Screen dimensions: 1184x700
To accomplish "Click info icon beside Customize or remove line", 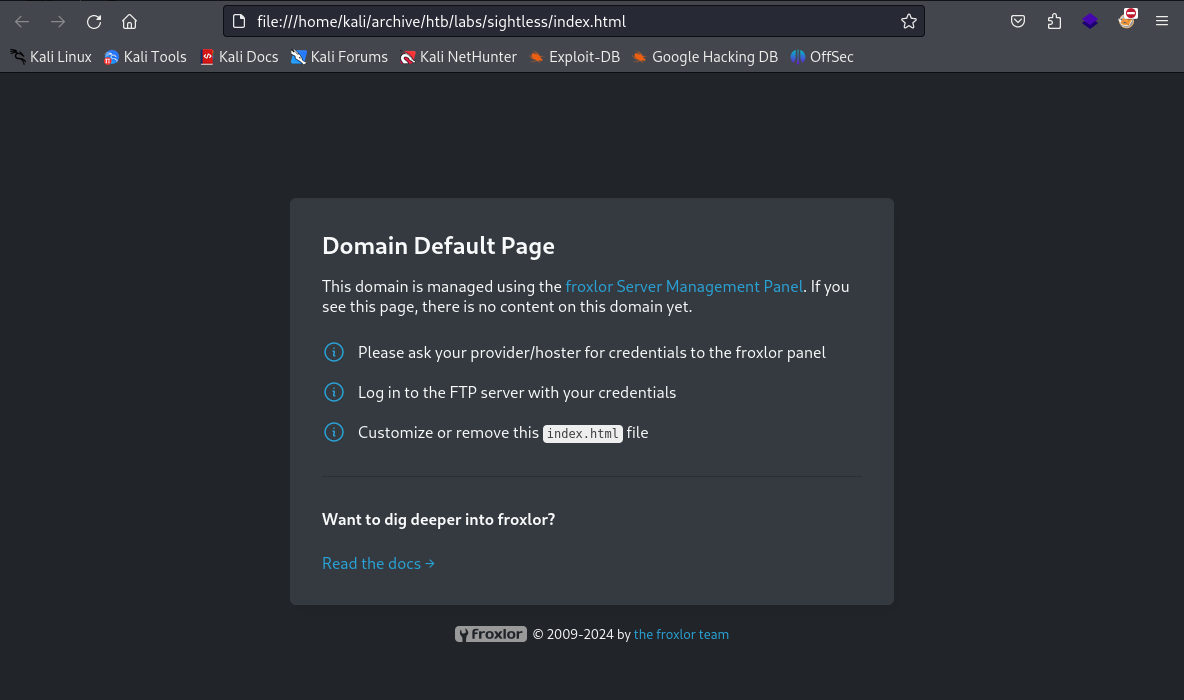I will tap(334, 432).
